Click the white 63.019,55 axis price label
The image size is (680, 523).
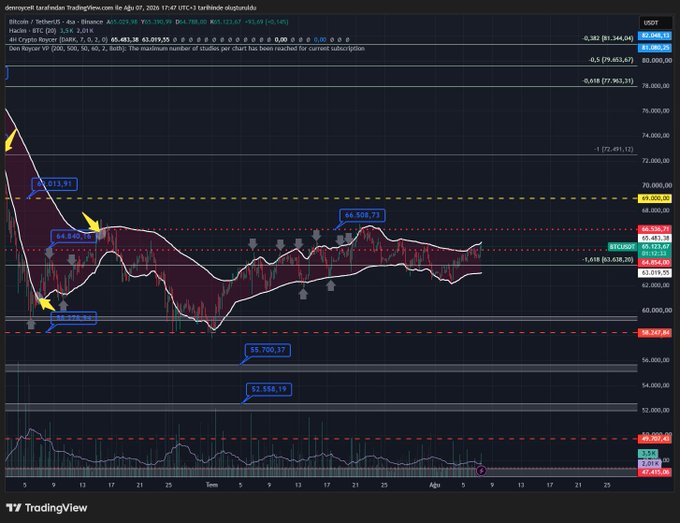tap(655, 273)
